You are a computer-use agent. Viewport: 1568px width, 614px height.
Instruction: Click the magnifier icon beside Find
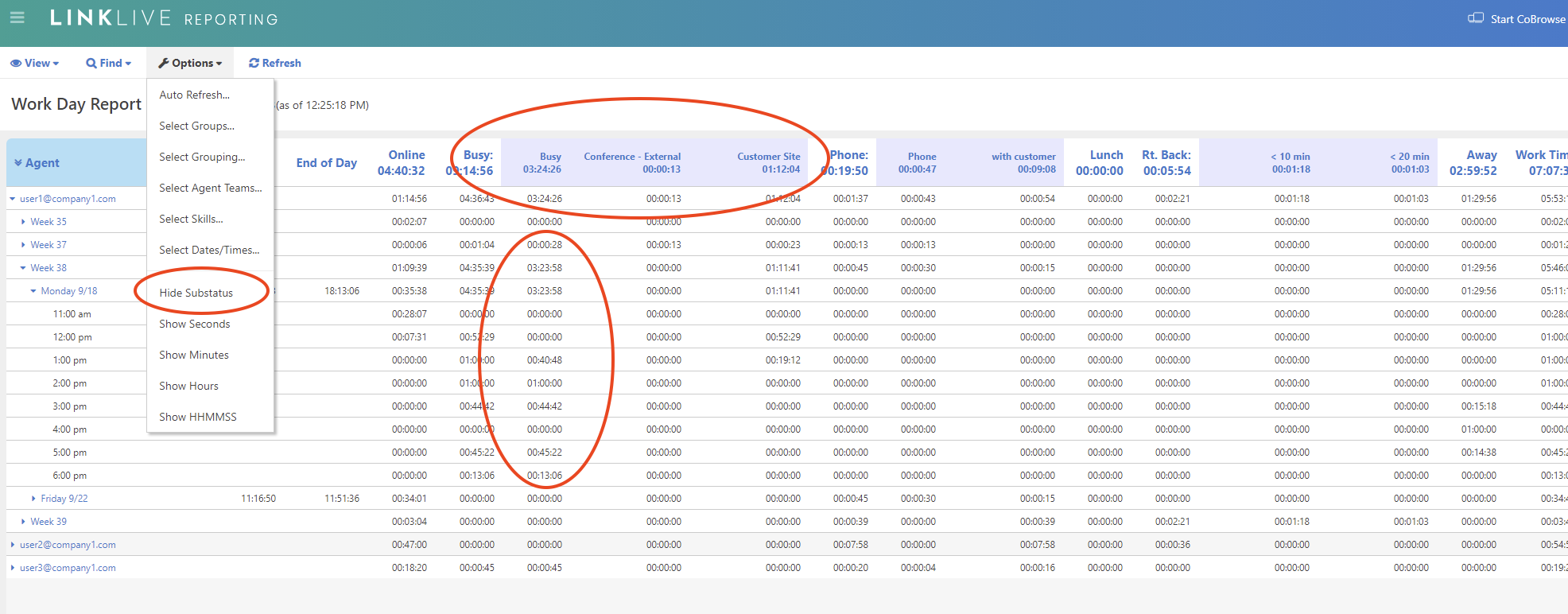(91, 63)
